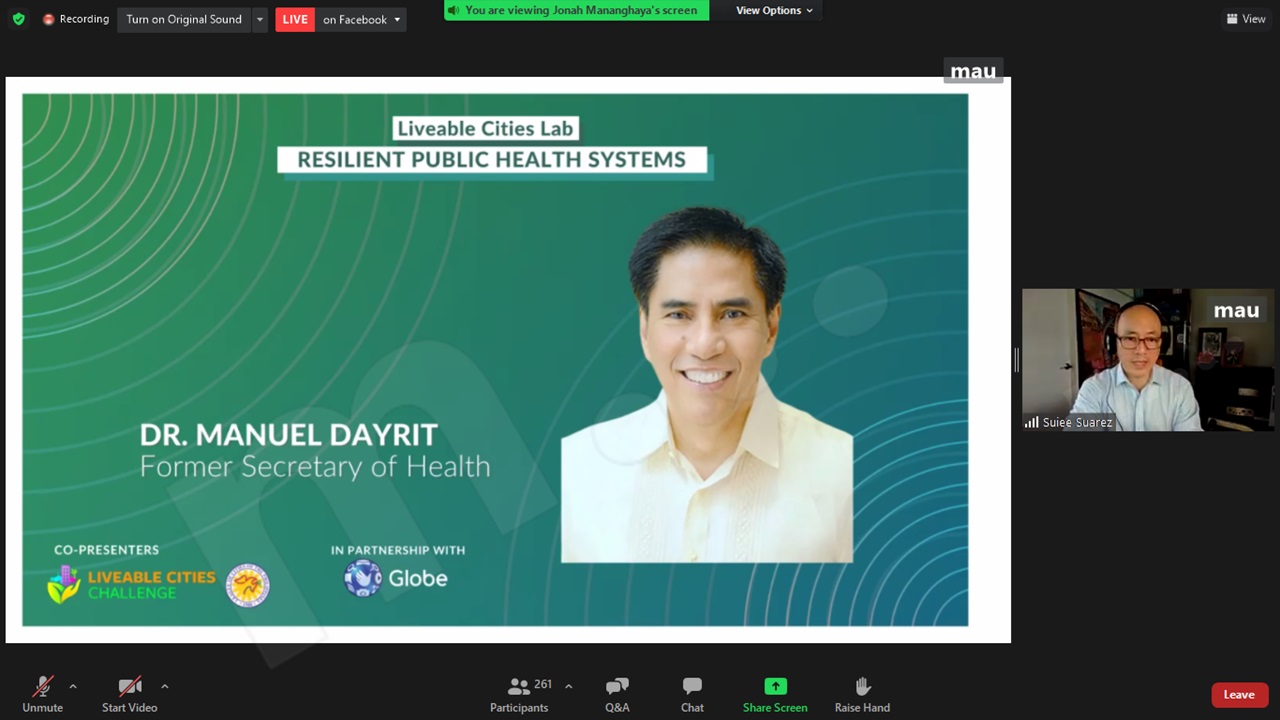Viewport: 1280px width, 720px height.
Task: Open the LIVE on Facebook dropdown
Action: [361, 19]
